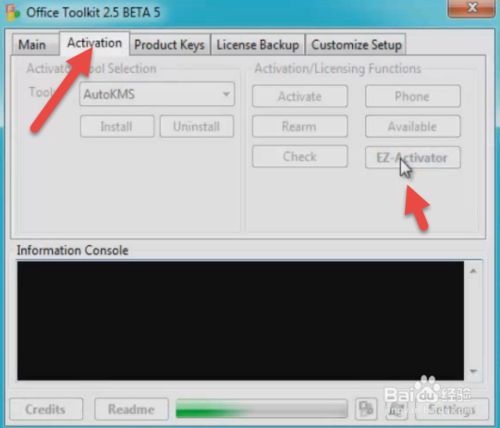
Task: Open the Credits button
Action: tap(46, 409)
